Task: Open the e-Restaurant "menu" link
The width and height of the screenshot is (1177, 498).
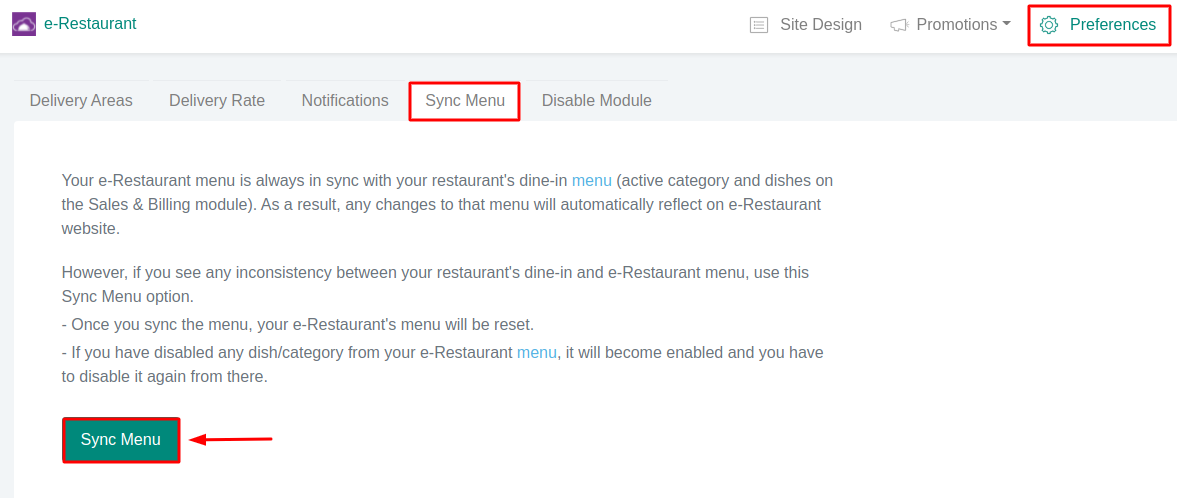Action: tap(536, 352)
